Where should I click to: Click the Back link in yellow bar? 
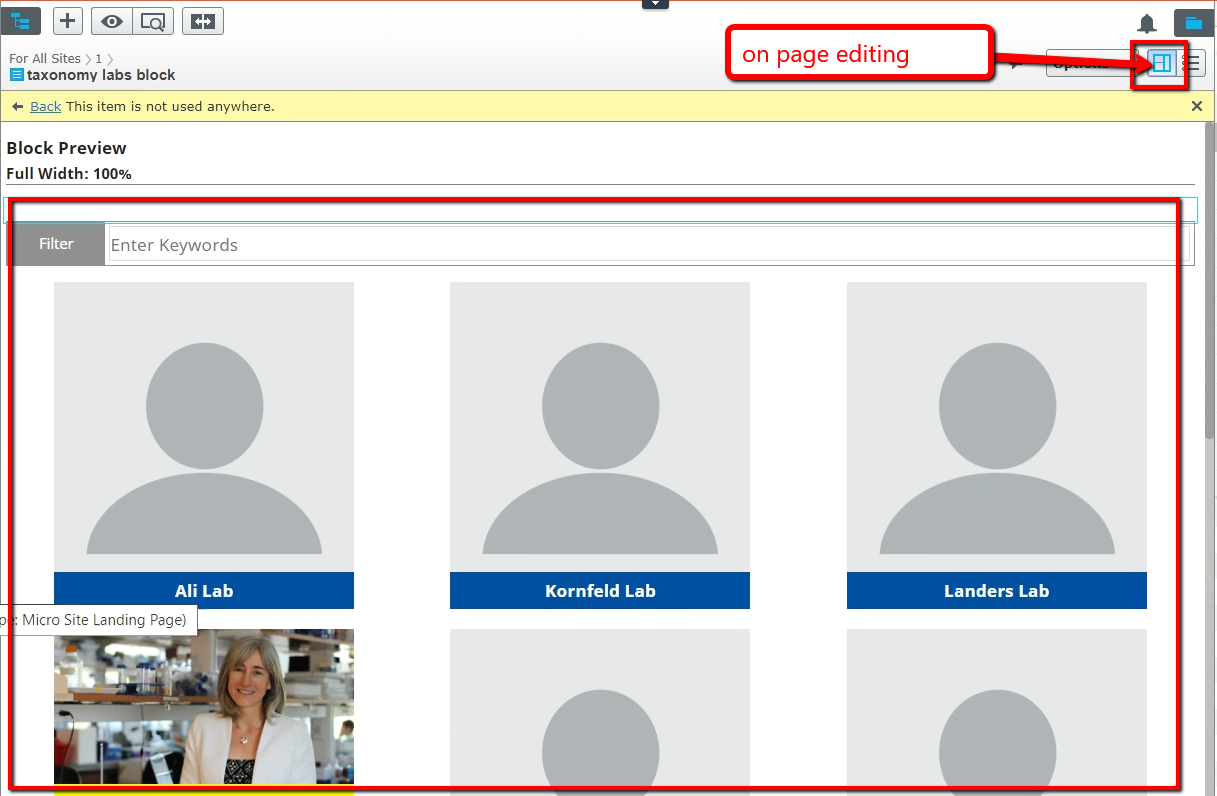pyautogui.click(x=45, y=106)
